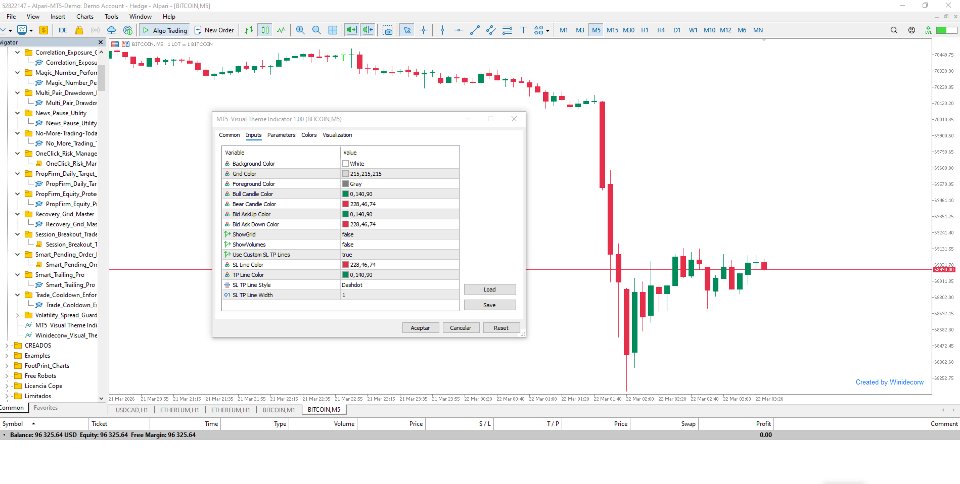The height and width of the screenshot is (484, 960).
Task: Open SL TP Line Style Dashdot dropdown
Action: (x=399, y=285)
